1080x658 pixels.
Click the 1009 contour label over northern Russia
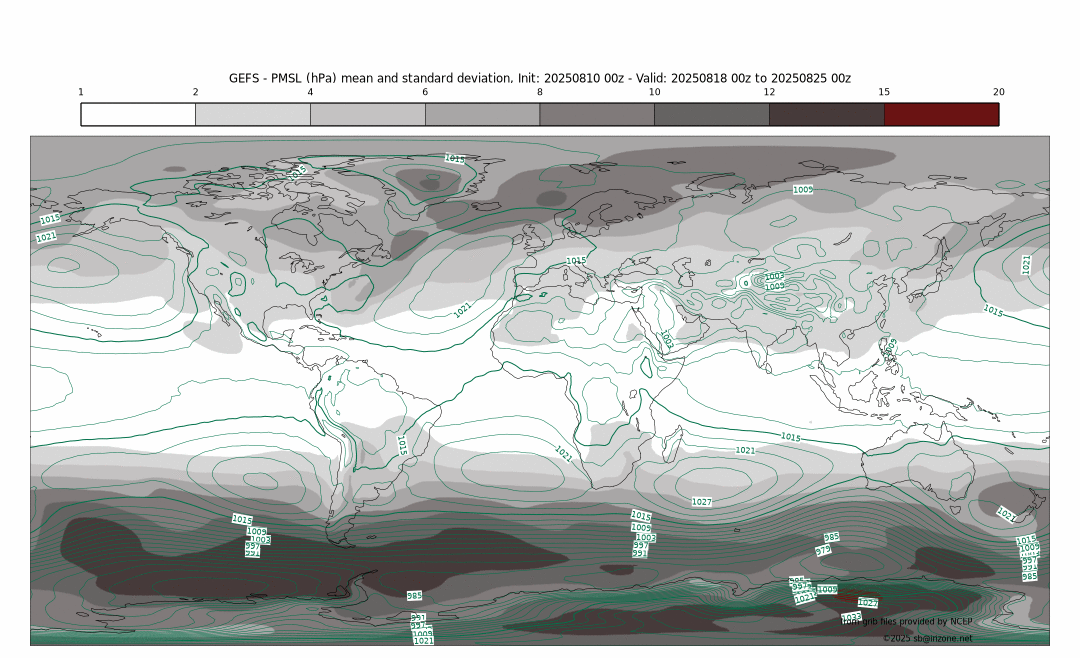click(x=803, y=189)
